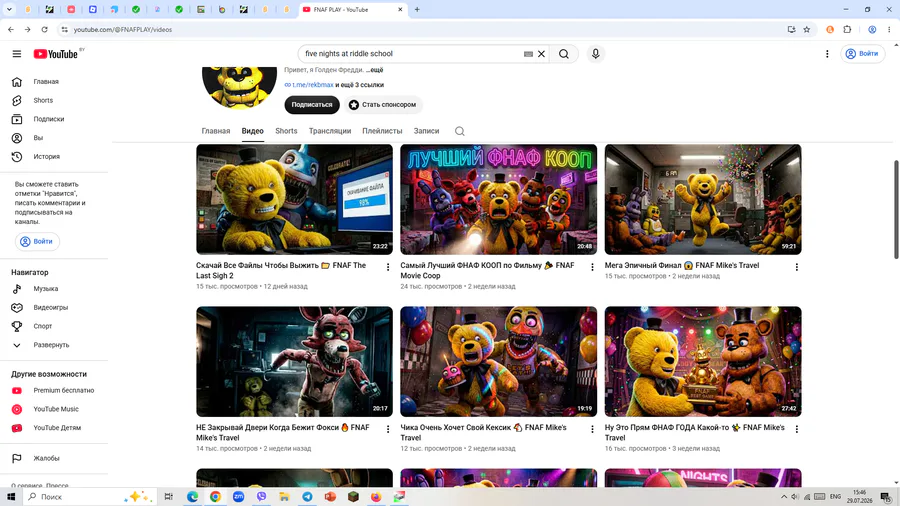This screenshot has width=900, height=506.
Task: Switch to the Трансляции channel tab
Action: pyautogui.click(x=330, y=131)
